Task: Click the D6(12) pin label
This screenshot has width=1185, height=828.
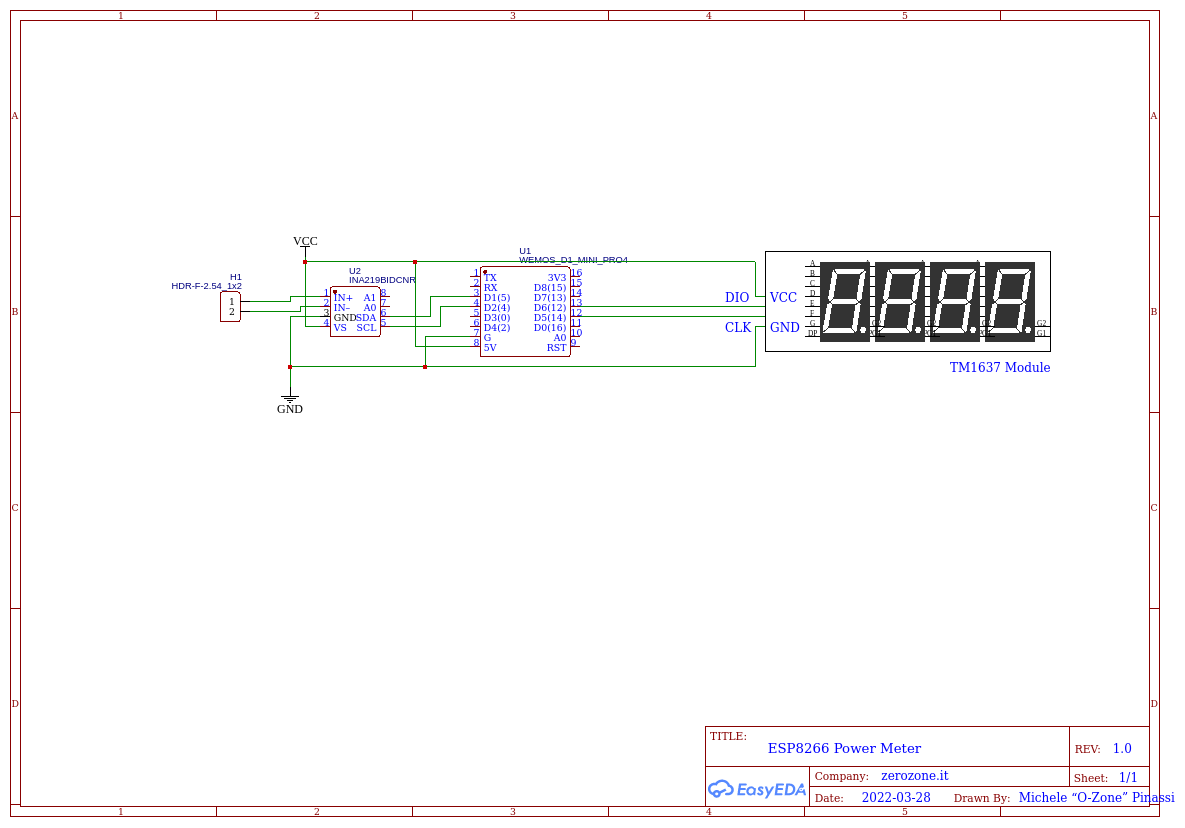Action: 550,307
